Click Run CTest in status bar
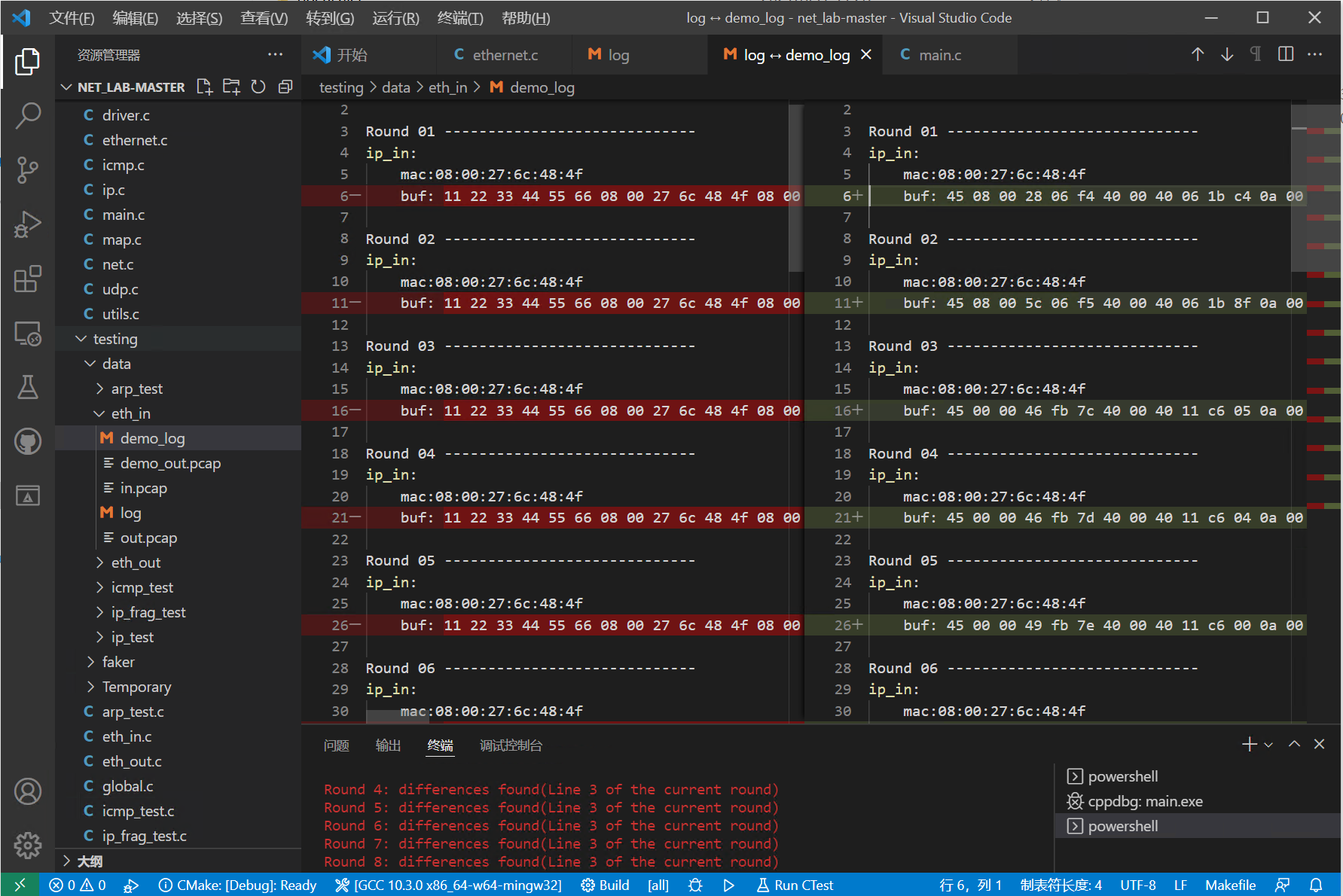This screenshot has height=896, width=1343. 795,885
